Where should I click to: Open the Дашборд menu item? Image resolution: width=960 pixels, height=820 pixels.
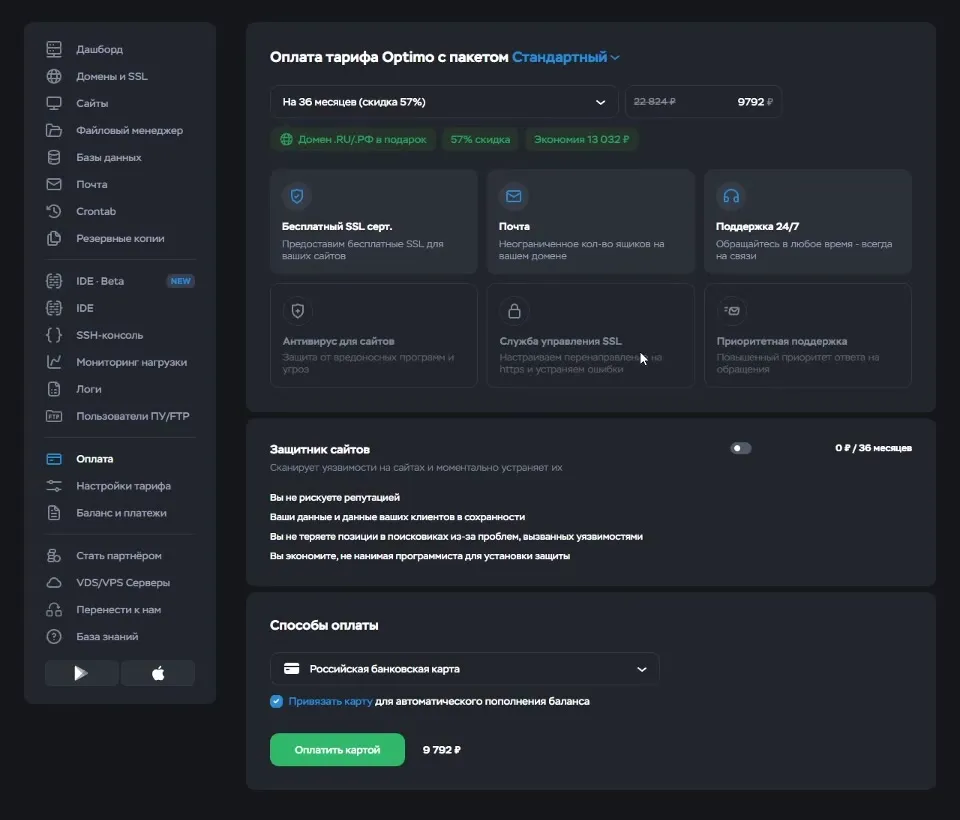coord(99,49)
